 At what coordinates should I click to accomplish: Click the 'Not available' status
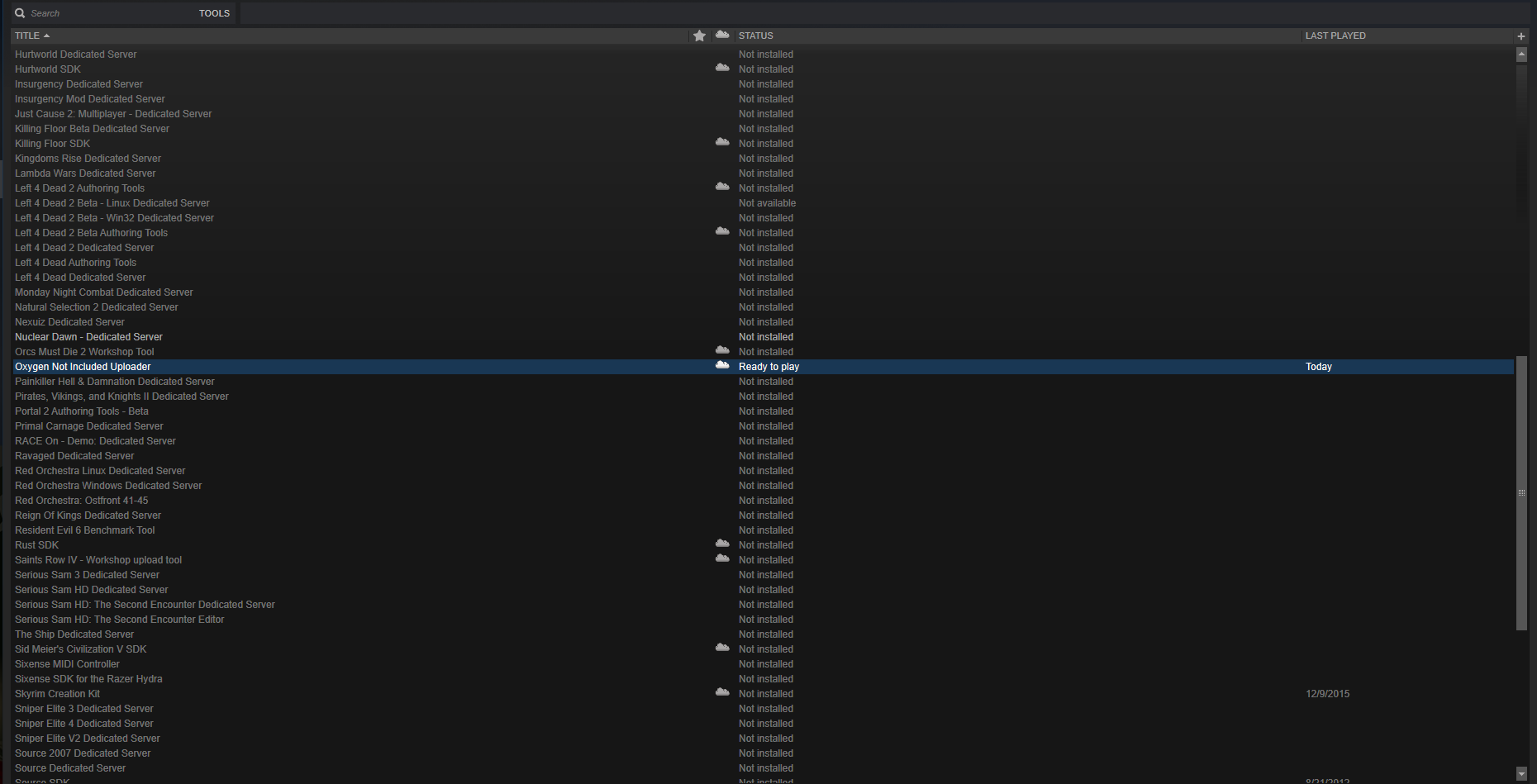[x=768, y=203]
